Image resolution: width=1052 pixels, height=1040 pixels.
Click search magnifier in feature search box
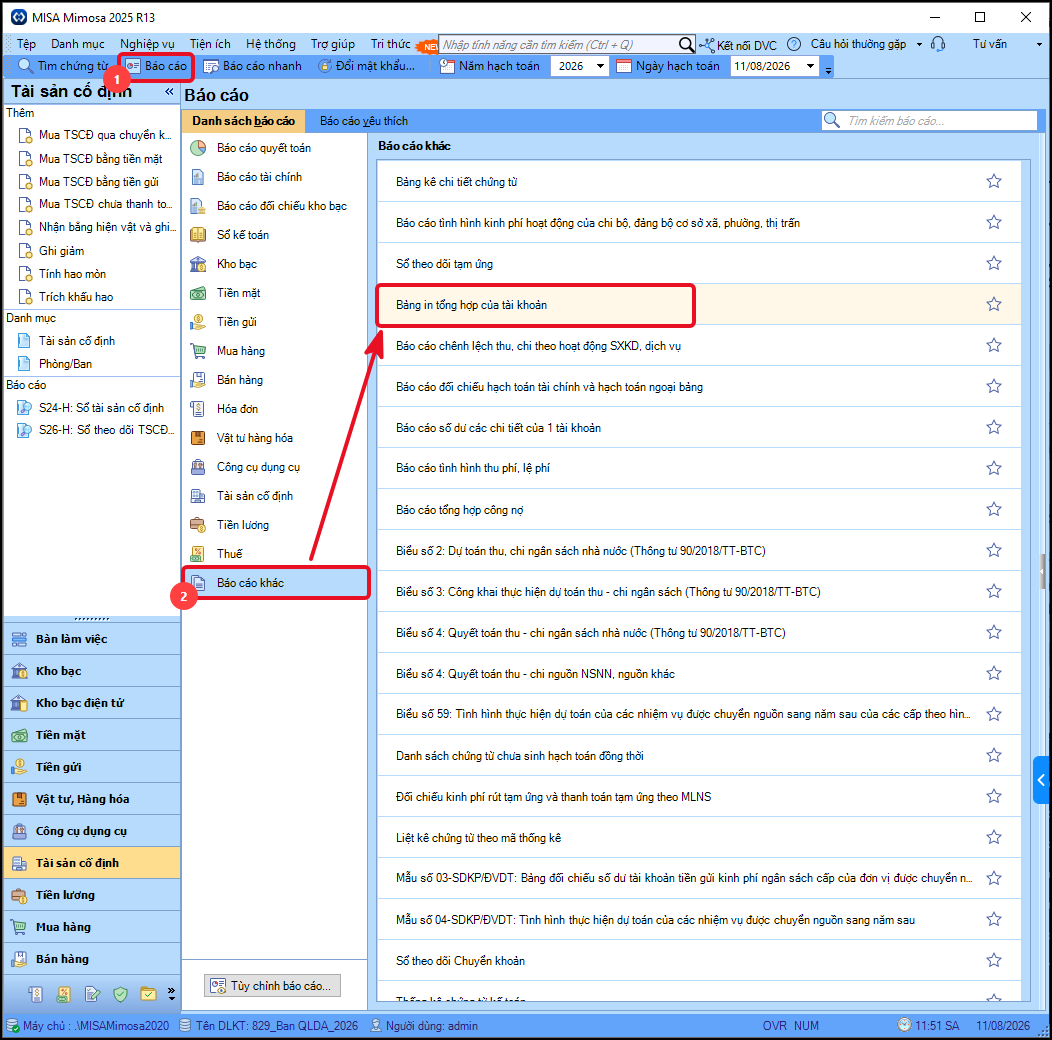point(686,44)
